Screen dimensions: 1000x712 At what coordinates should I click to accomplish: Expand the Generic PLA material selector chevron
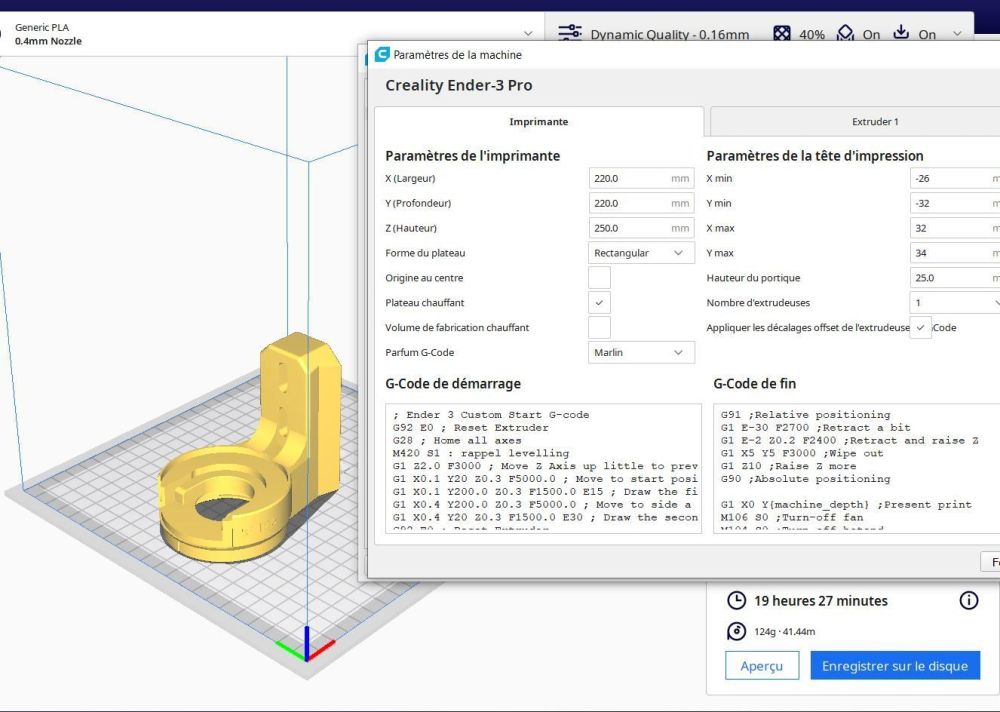tap(528, 33)
